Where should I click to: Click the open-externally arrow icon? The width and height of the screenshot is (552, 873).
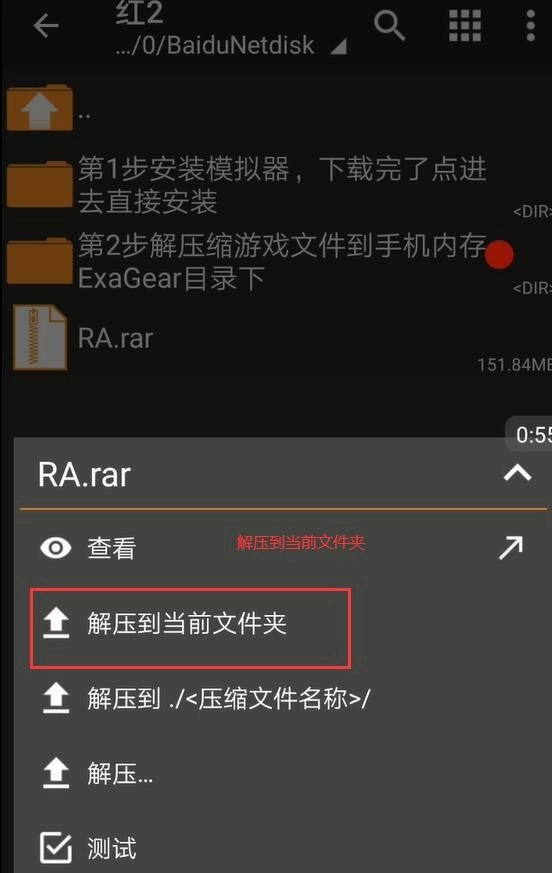(511, 547)
